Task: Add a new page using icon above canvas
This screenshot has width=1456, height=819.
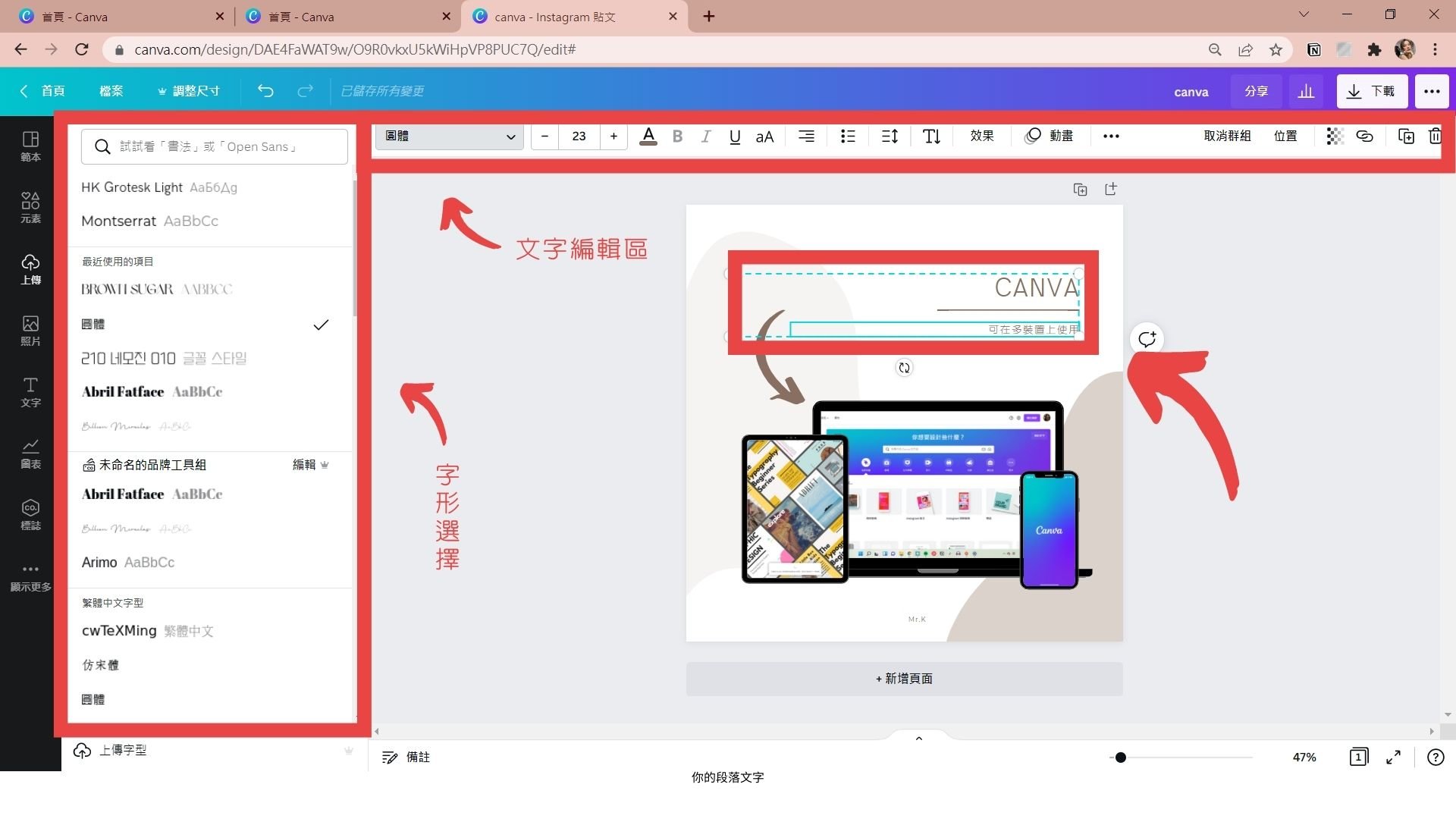Action: click(1111, 190)
